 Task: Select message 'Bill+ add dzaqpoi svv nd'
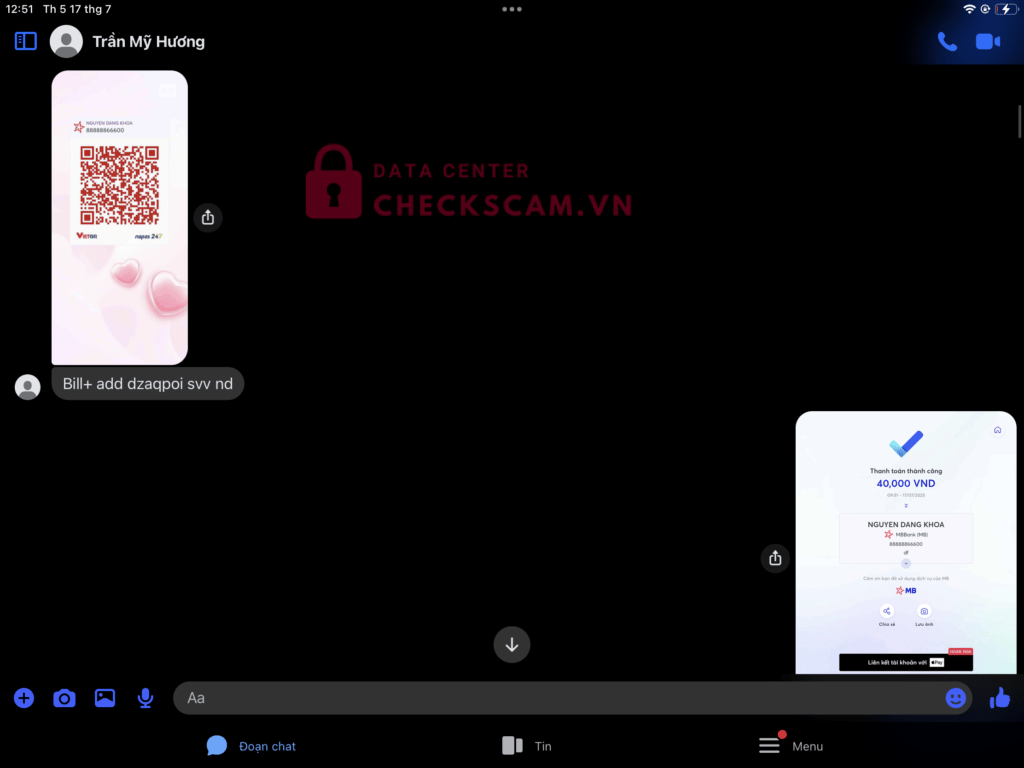(x=148, y=383)
